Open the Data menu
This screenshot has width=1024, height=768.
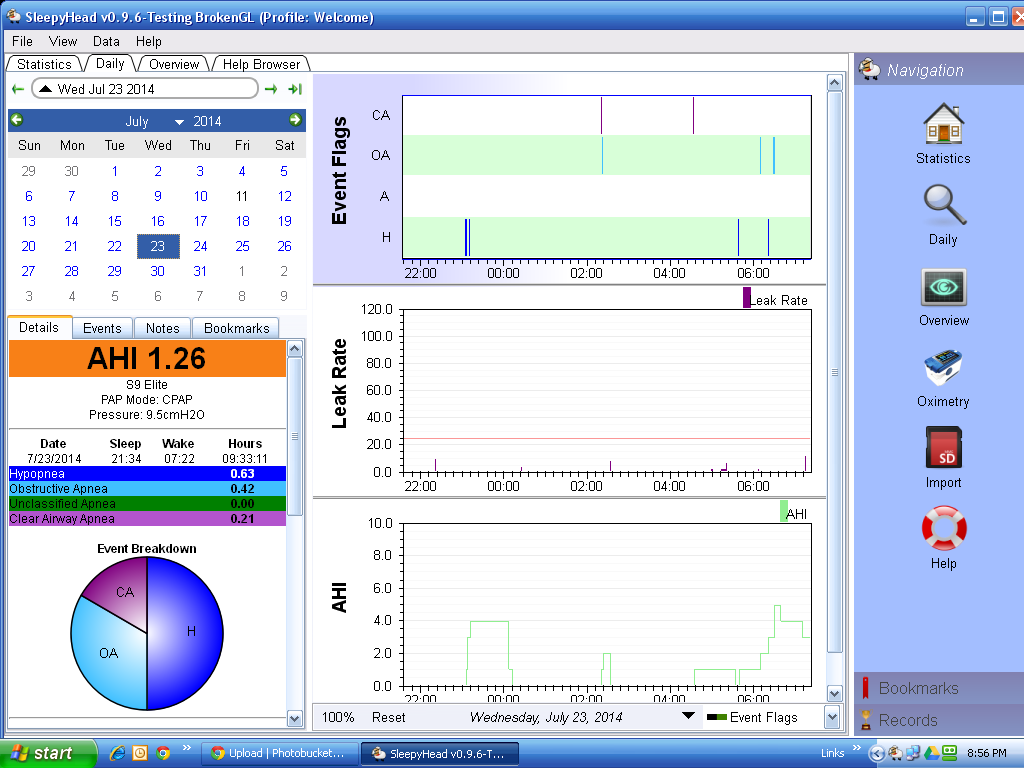[106, 41]
